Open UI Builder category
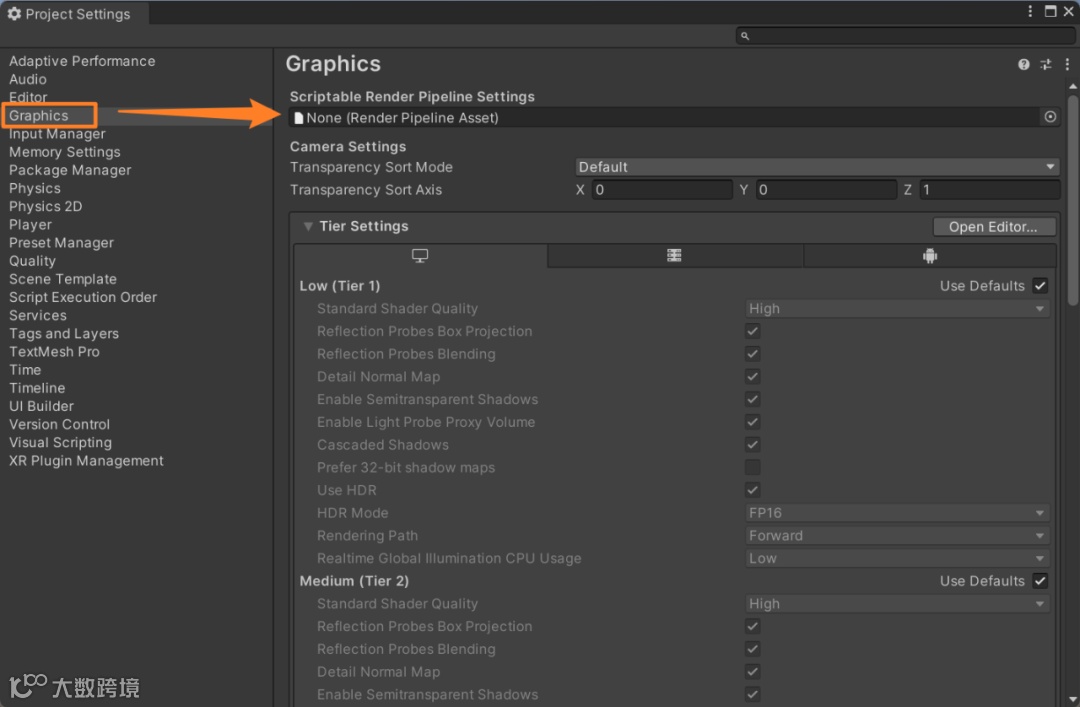1080x707 pixels. coord(41,407)
